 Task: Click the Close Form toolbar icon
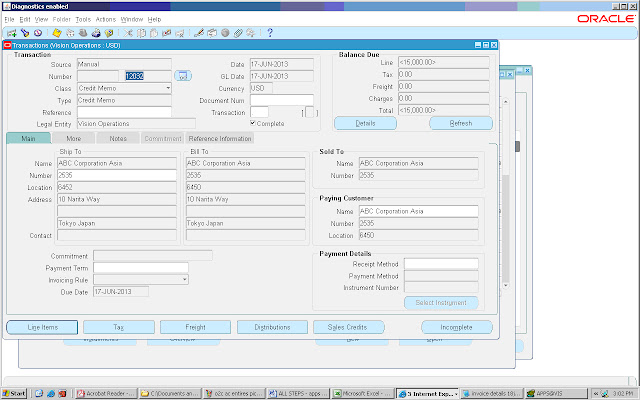(x=109, y=33)
